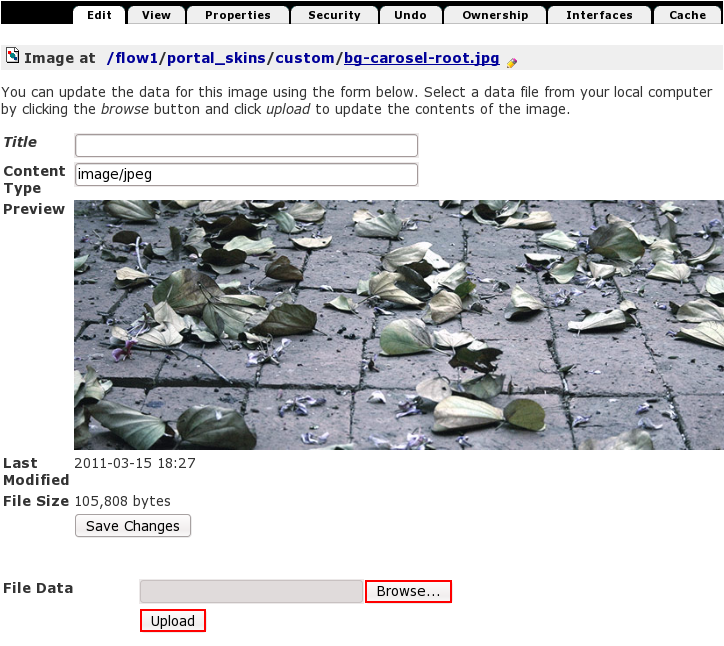This screenshot has height=646, width=724.
Task: Open the Undo tab
Action: click(x=411, y=15)
